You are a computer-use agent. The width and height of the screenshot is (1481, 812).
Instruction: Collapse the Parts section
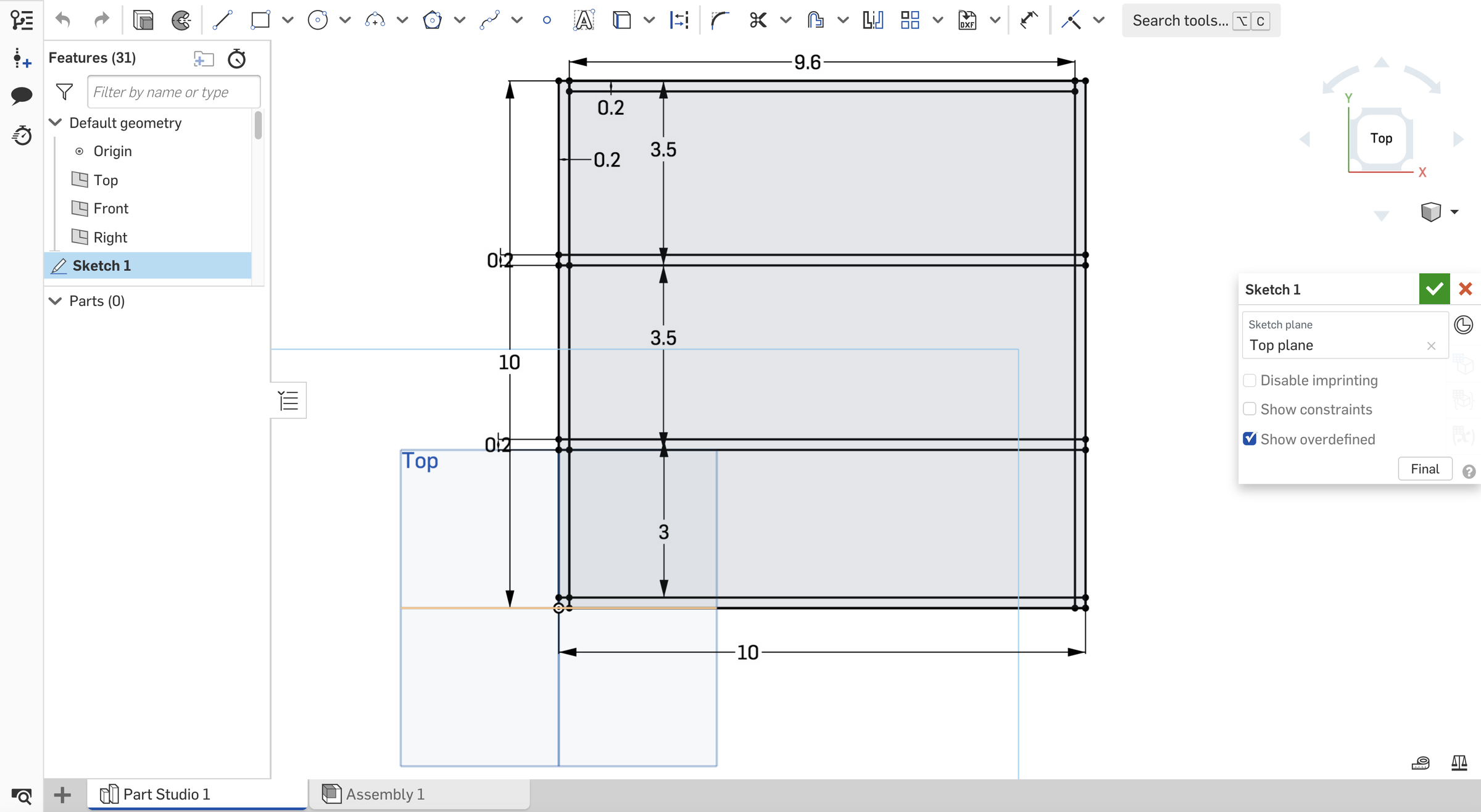click(55, 301)
